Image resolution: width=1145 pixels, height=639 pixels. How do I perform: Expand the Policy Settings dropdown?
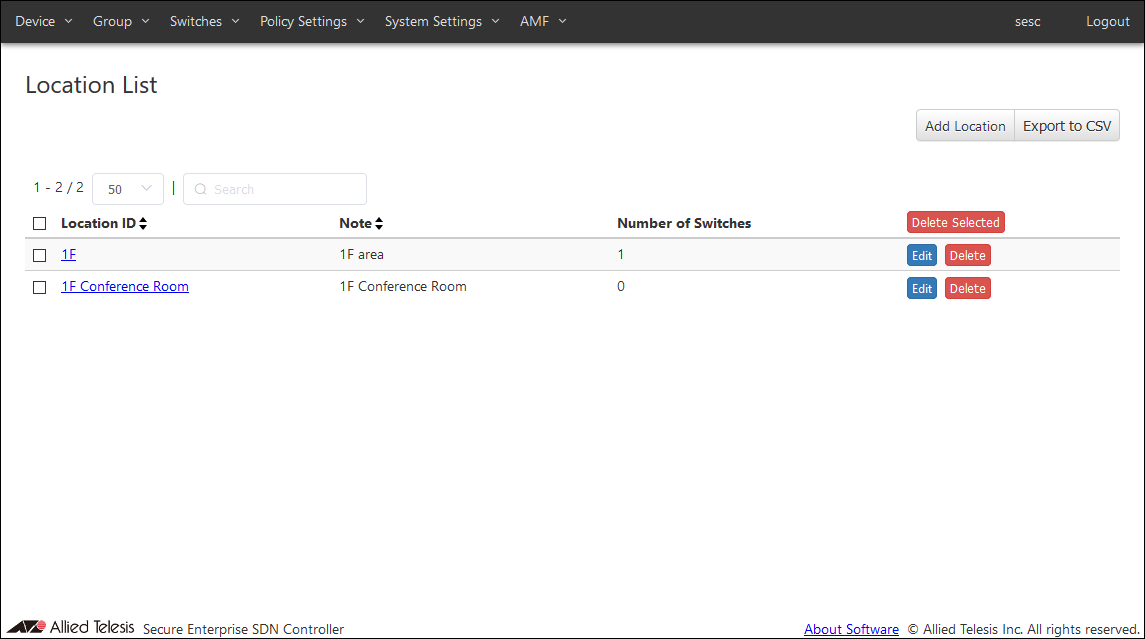312,21
